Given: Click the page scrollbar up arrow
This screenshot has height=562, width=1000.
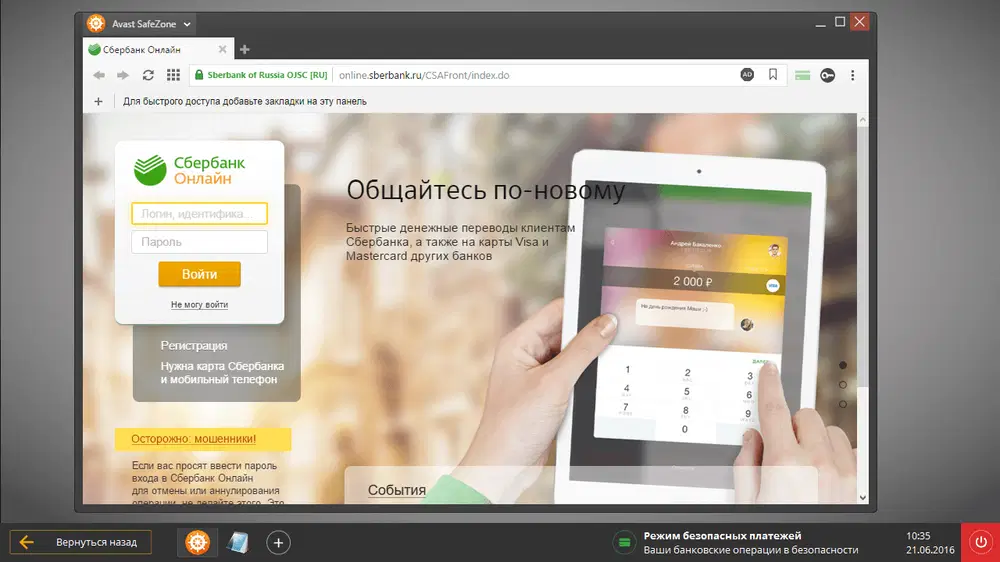Looking at the screenshot, I should 863,120.
